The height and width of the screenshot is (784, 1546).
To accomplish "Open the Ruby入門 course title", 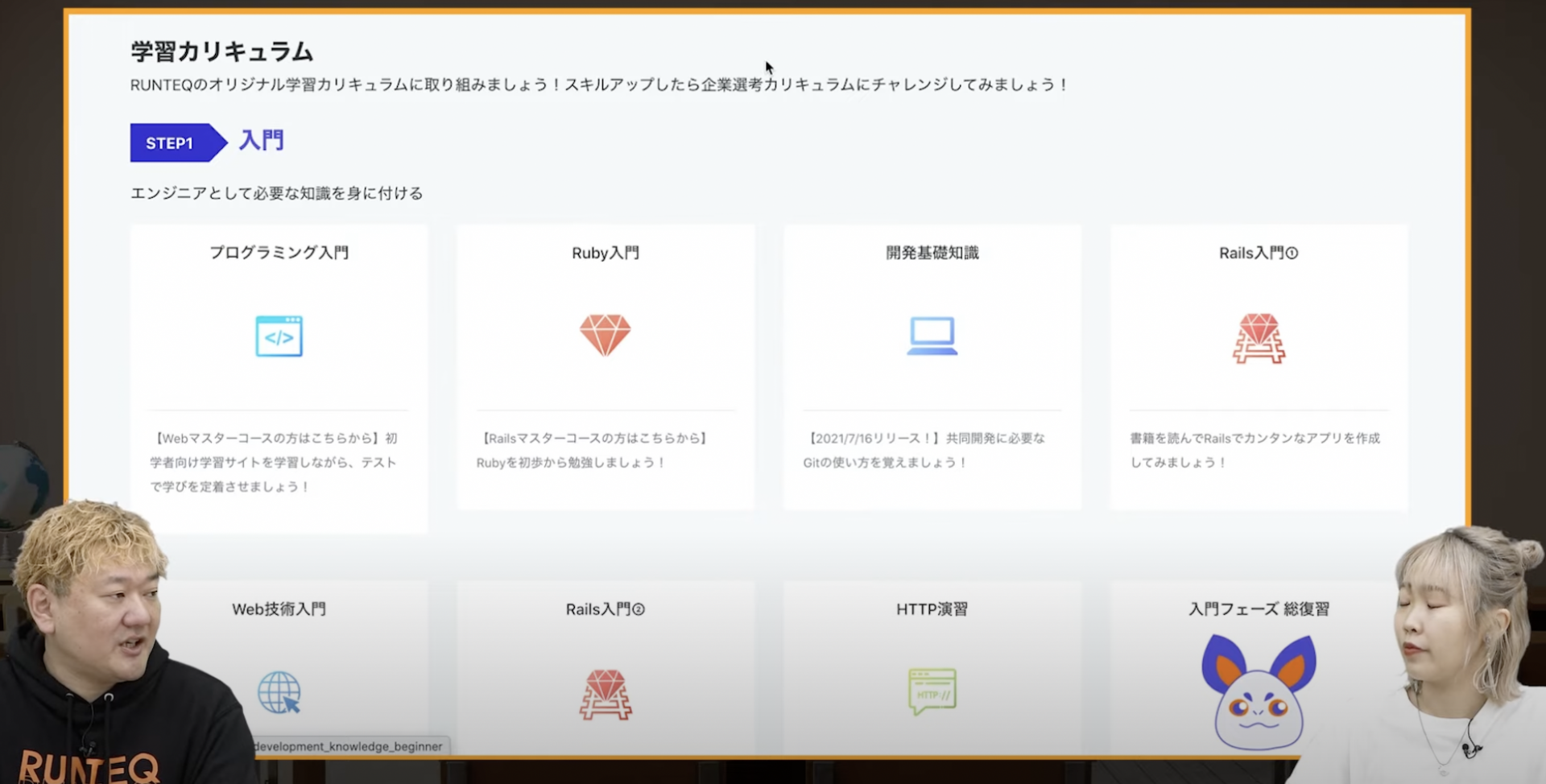I will (606, 253).
